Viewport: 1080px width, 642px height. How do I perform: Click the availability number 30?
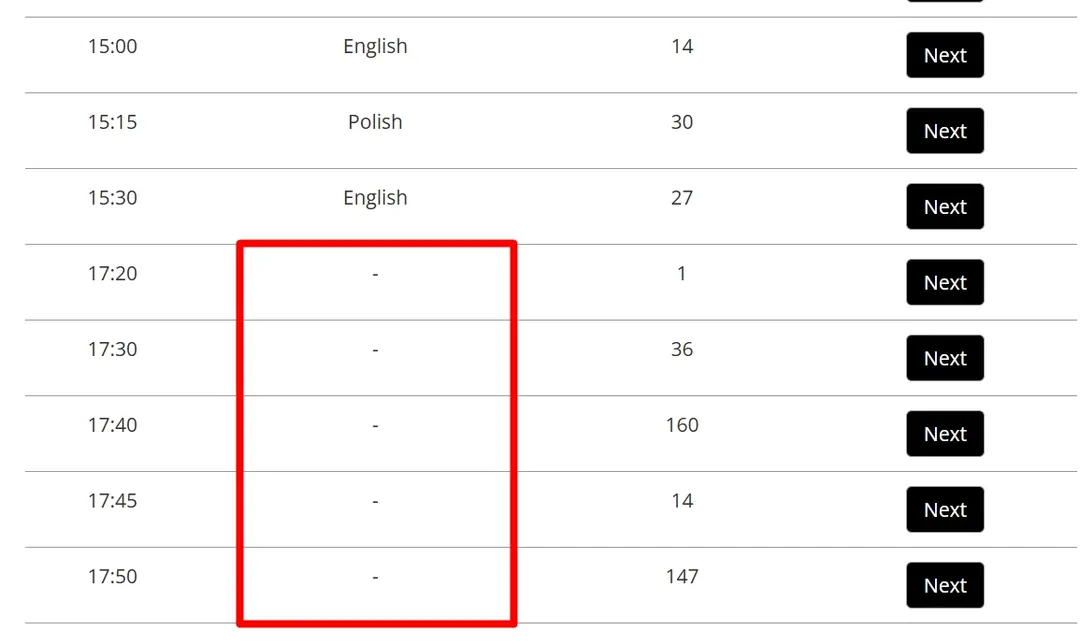point(682,122)
